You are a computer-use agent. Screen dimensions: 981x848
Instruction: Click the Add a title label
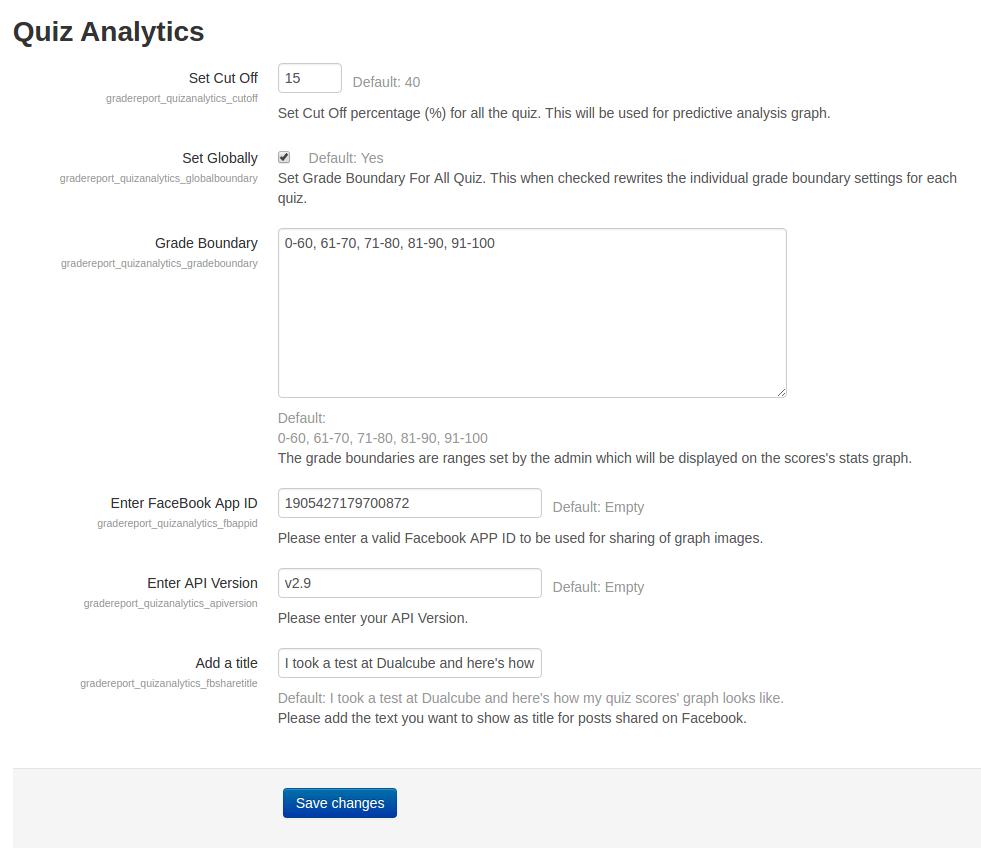tap(226, 663)
